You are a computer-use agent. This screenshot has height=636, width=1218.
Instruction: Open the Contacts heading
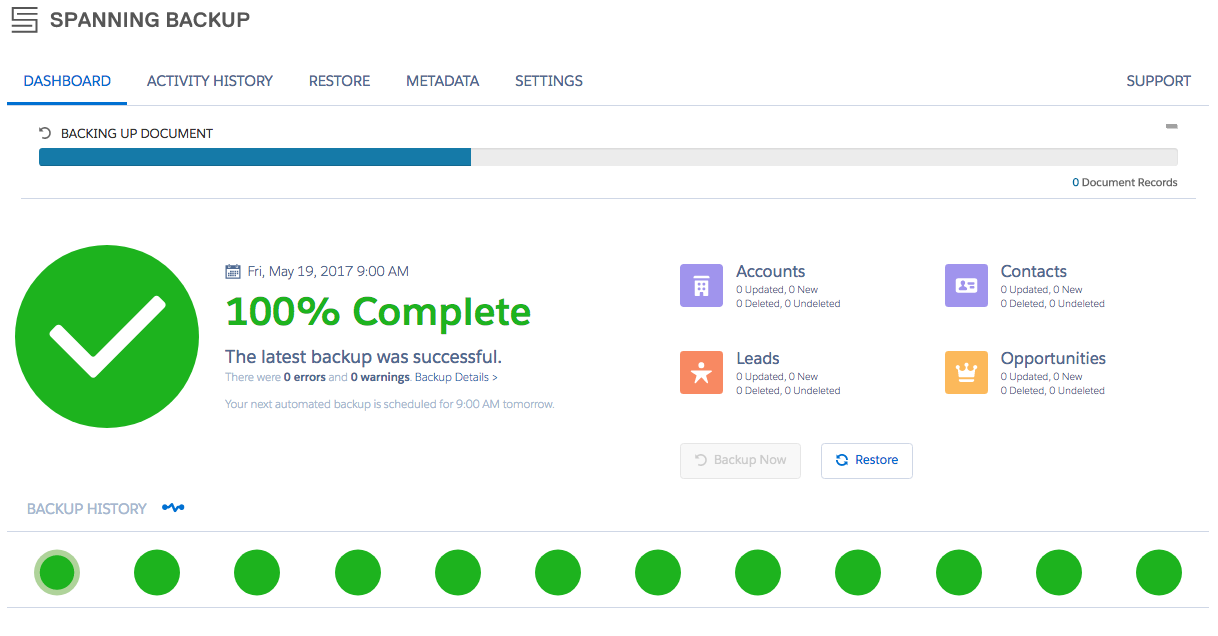pyautogui.click(x=1033, y=271)
